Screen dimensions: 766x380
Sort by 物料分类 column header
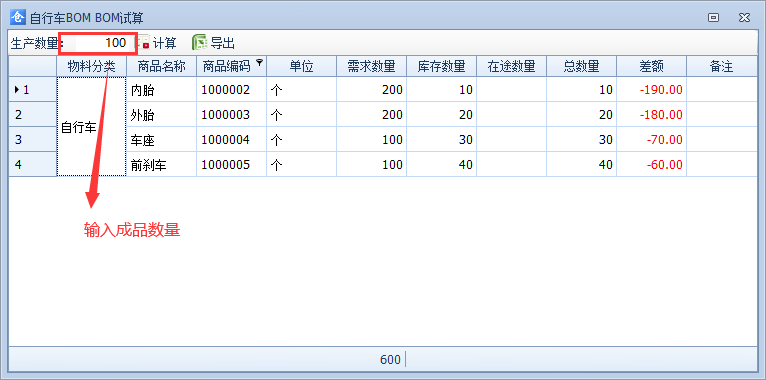[91, 66]
